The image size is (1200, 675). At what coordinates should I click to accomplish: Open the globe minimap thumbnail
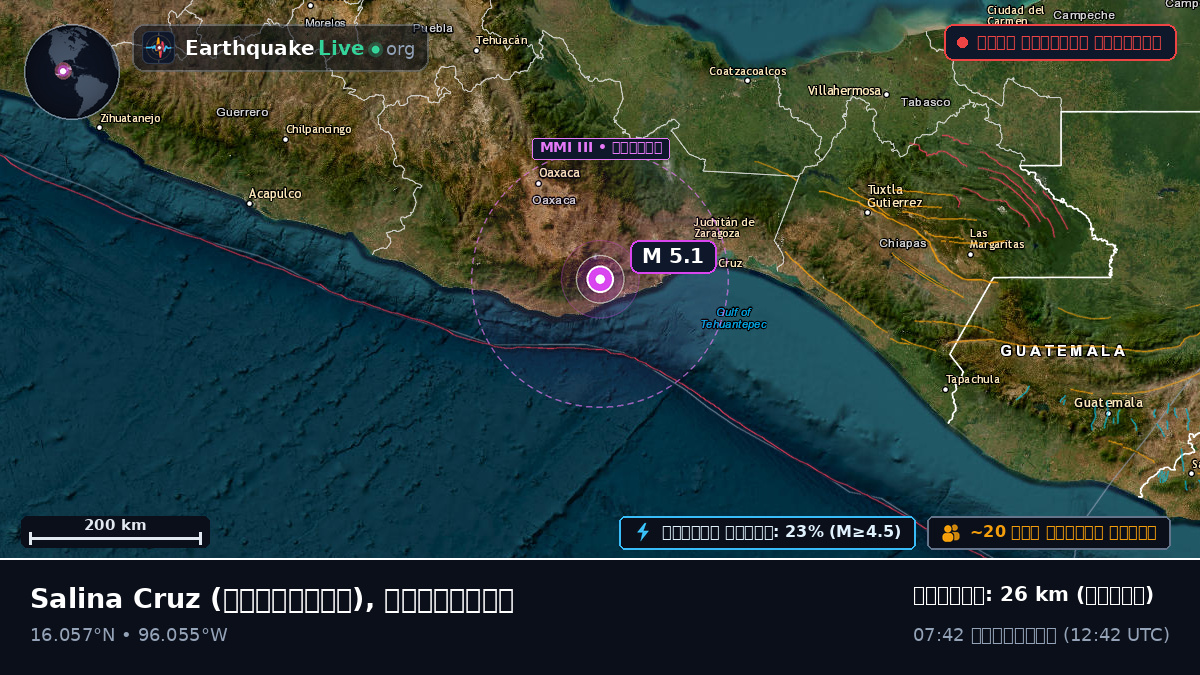click(x=72, y=72)
